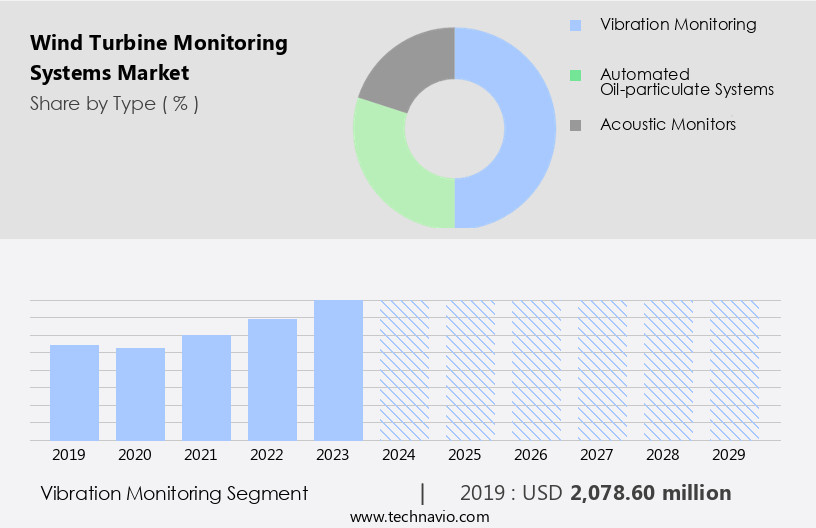Image resolution: width=816 pixels, height=528 pixels.
Task: Click the blue Vibration Monitoring legend swatch
Action: click(575, 25)
